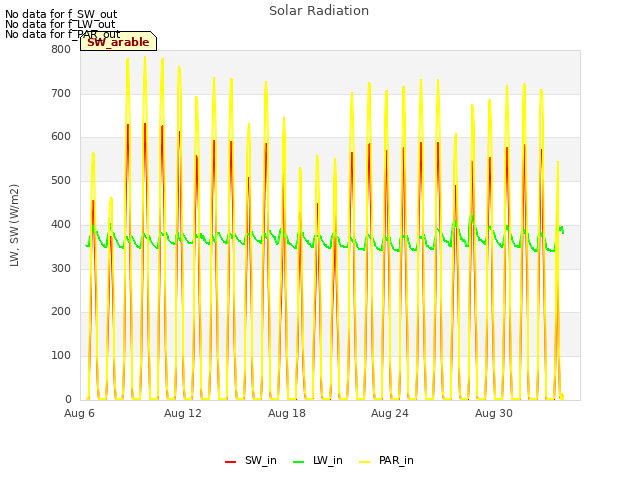Click the Aug 30 x-axis label

tap(493, 413)
